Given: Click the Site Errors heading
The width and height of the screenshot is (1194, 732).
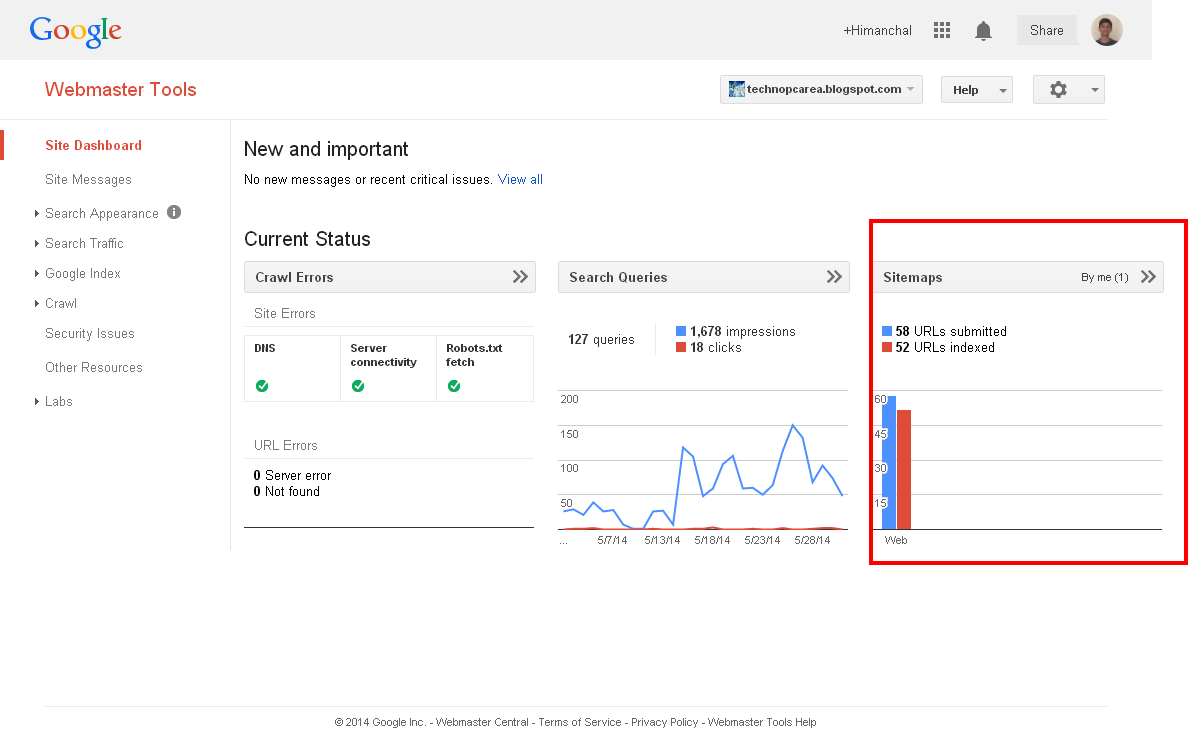Looking at the screenshot, I should [285, 314].
